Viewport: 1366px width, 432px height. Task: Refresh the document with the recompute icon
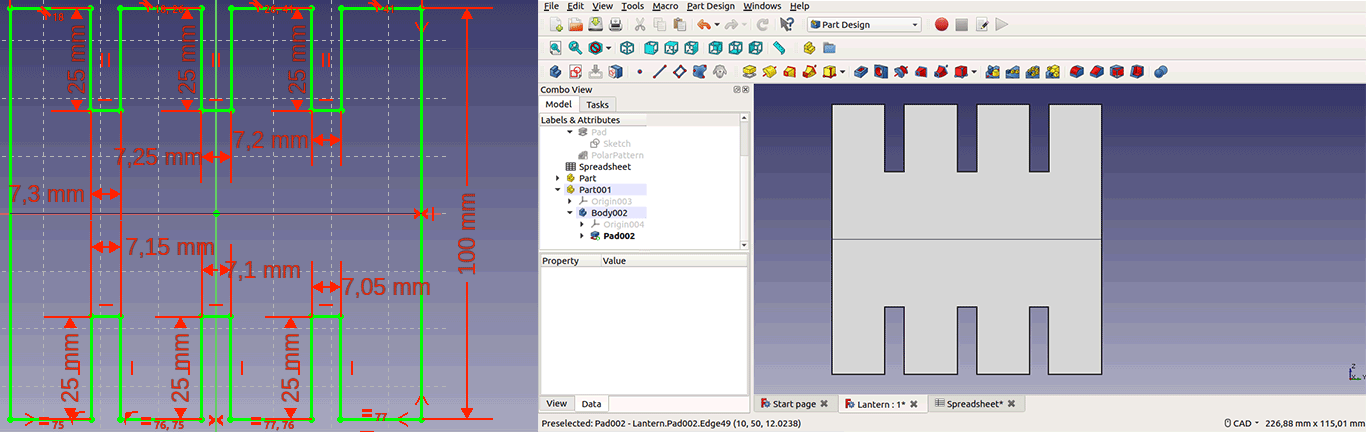(763, 25)
